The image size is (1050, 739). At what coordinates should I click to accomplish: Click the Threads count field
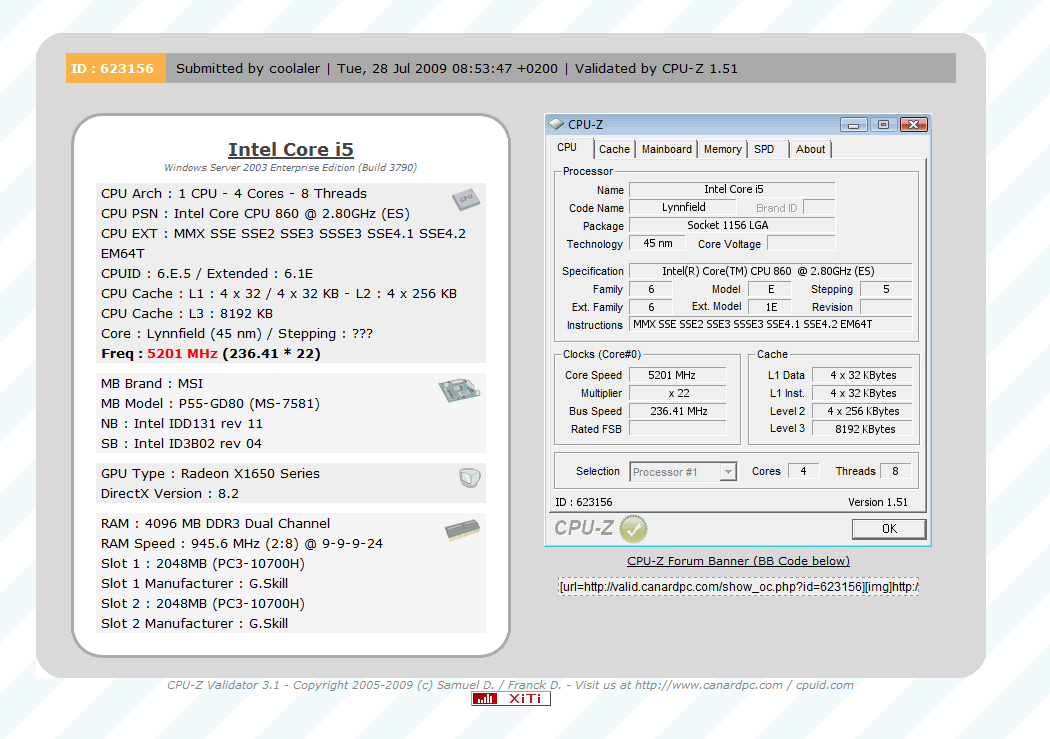895,471
